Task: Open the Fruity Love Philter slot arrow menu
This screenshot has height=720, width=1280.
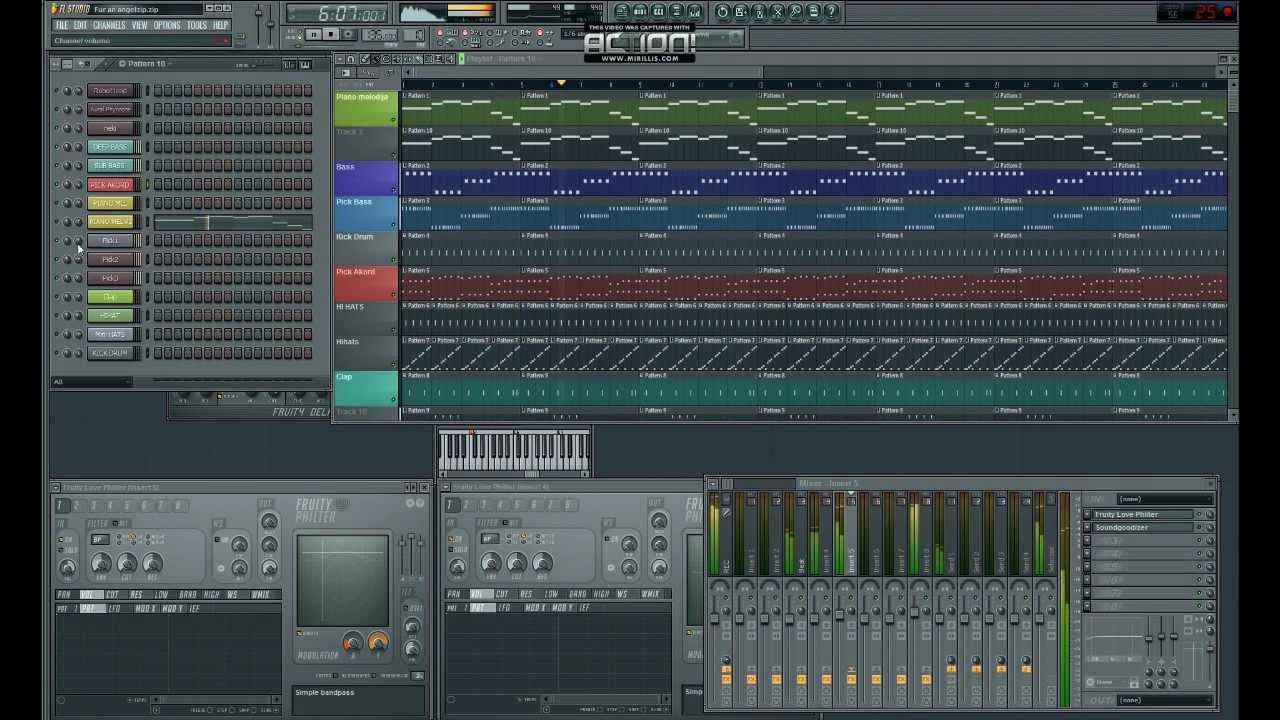Action: coord(1087,514)
